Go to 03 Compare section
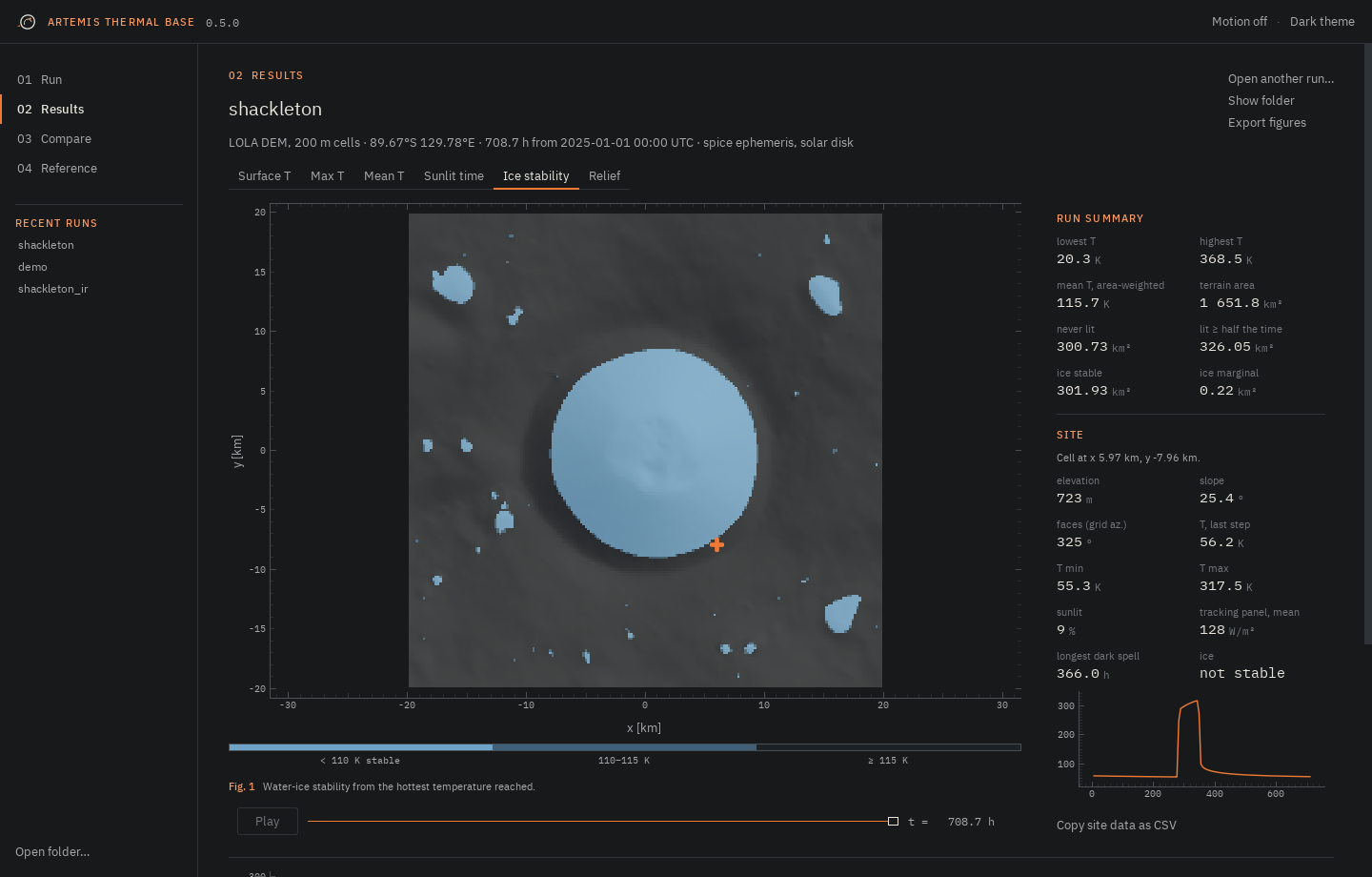This screenshot has height=877, width=1372. click(x=54, y=138)
